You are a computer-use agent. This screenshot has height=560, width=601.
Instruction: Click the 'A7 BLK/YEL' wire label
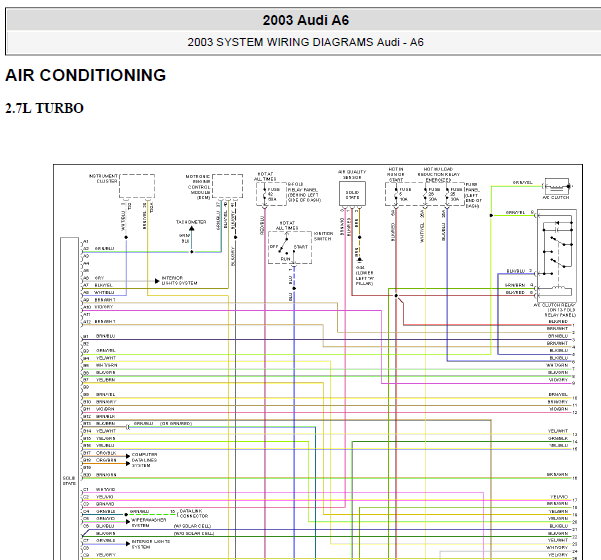98,285
